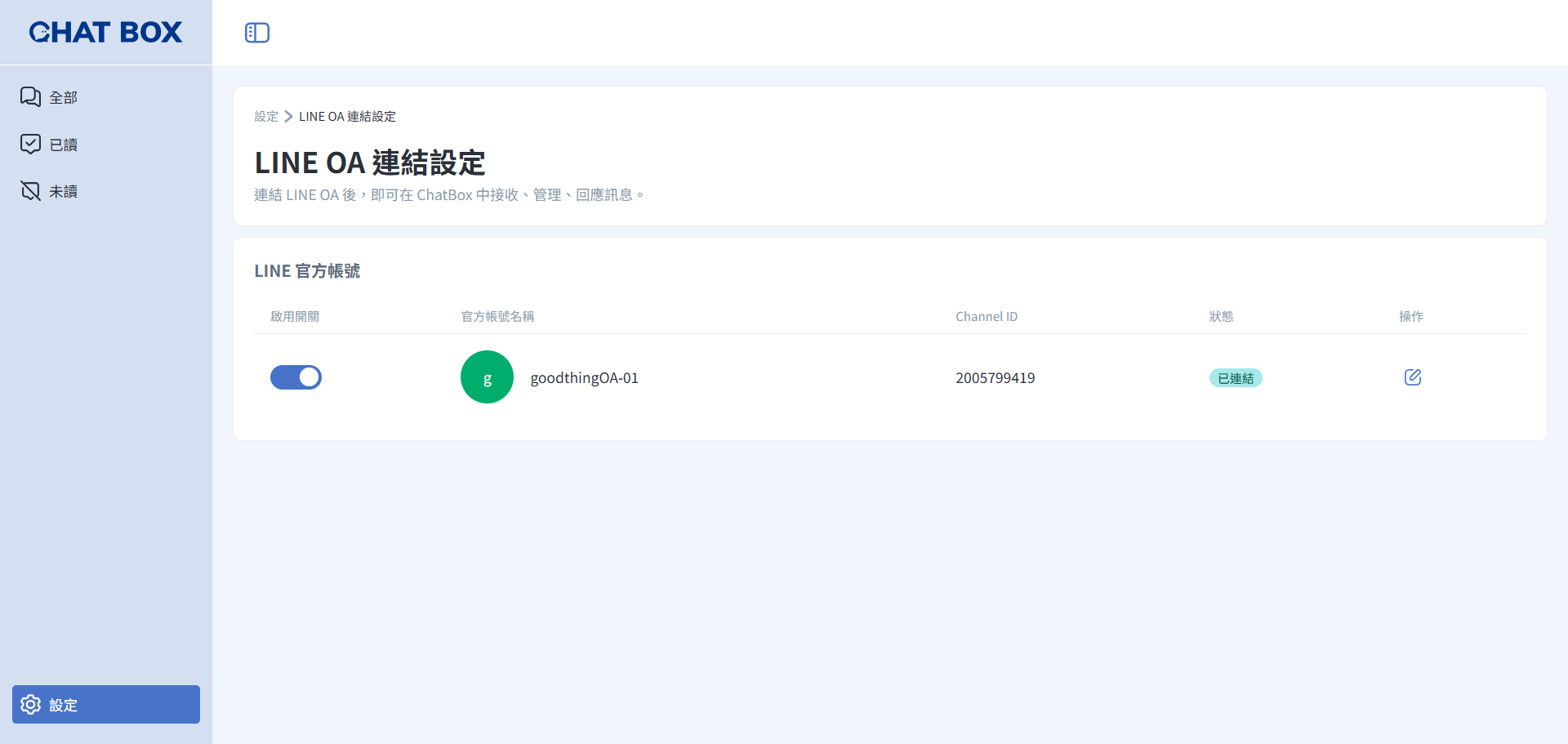The width and height of the screenshot is (1568, 744).
Task: Open the edit icon for goodthingOA-01
Action: pos(1412,377)
